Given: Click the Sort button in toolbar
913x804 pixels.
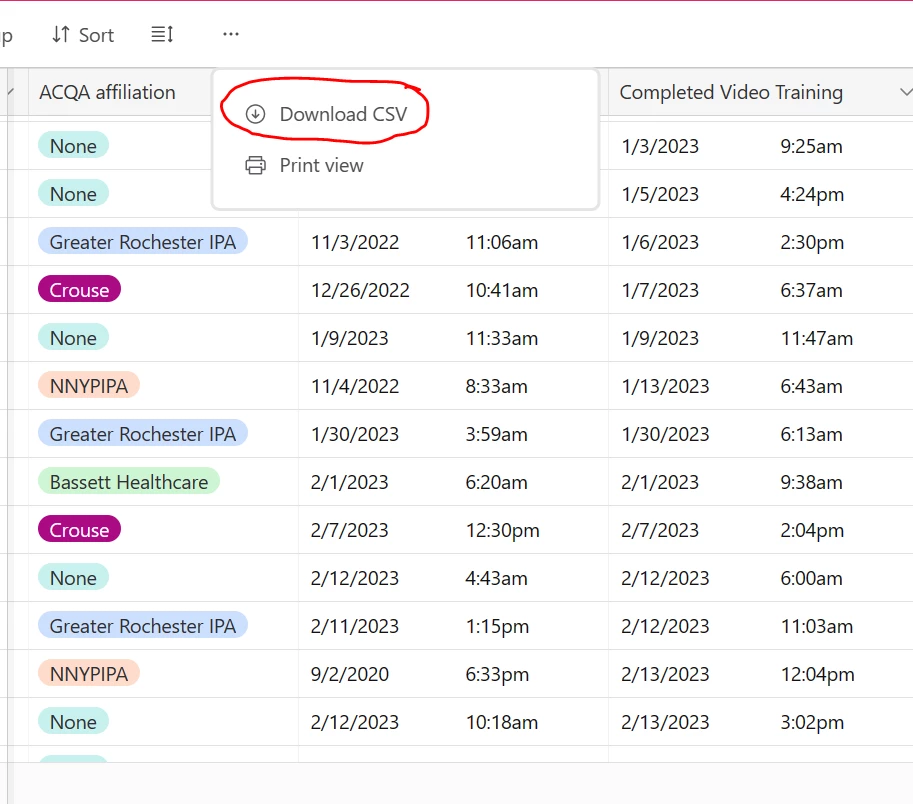Looking at the screenshot, I should (83, 35).
